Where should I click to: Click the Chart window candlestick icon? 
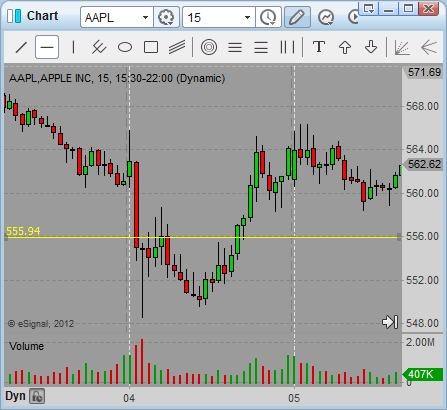pos(14,16)
